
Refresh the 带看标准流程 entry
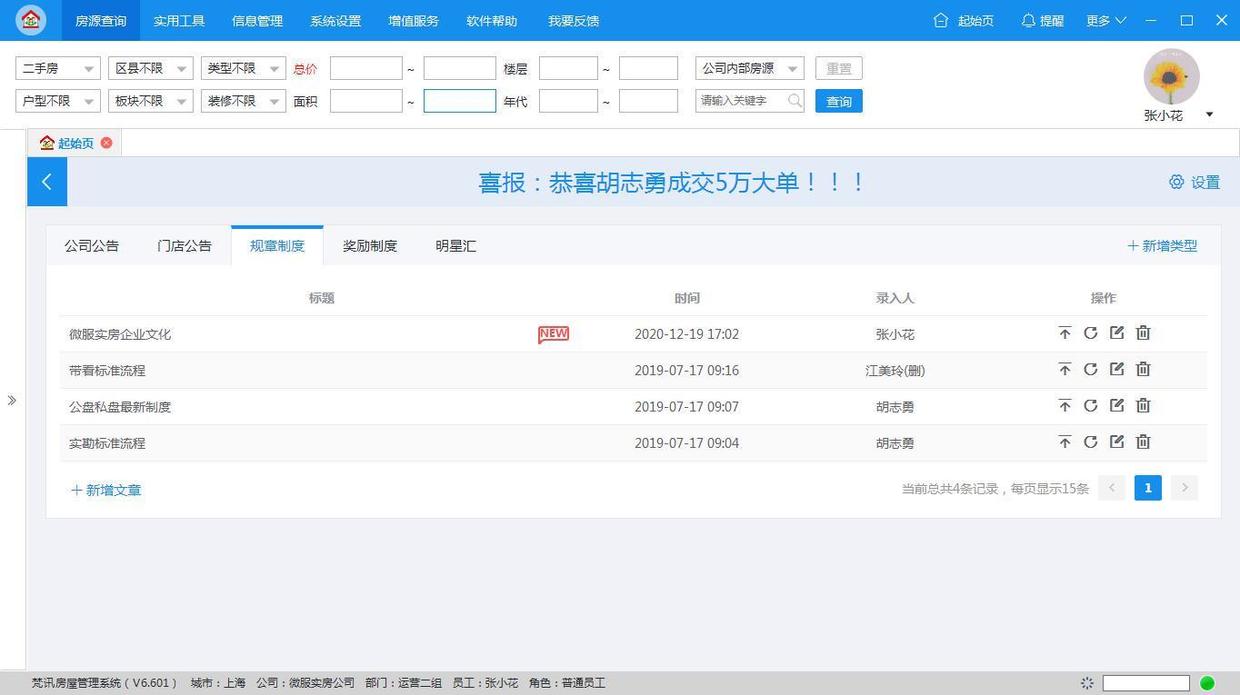click(x=1091, y=369)
